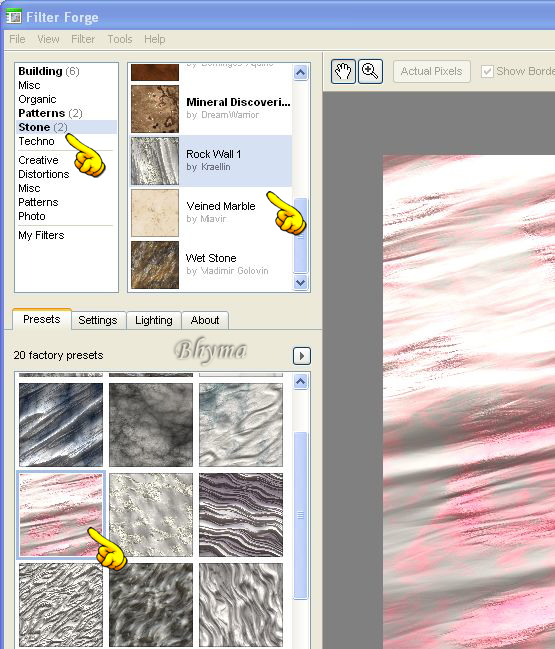
Task: Click the presets scrollbar thumb
Action: pyautogui.click(x=300, y=515)
